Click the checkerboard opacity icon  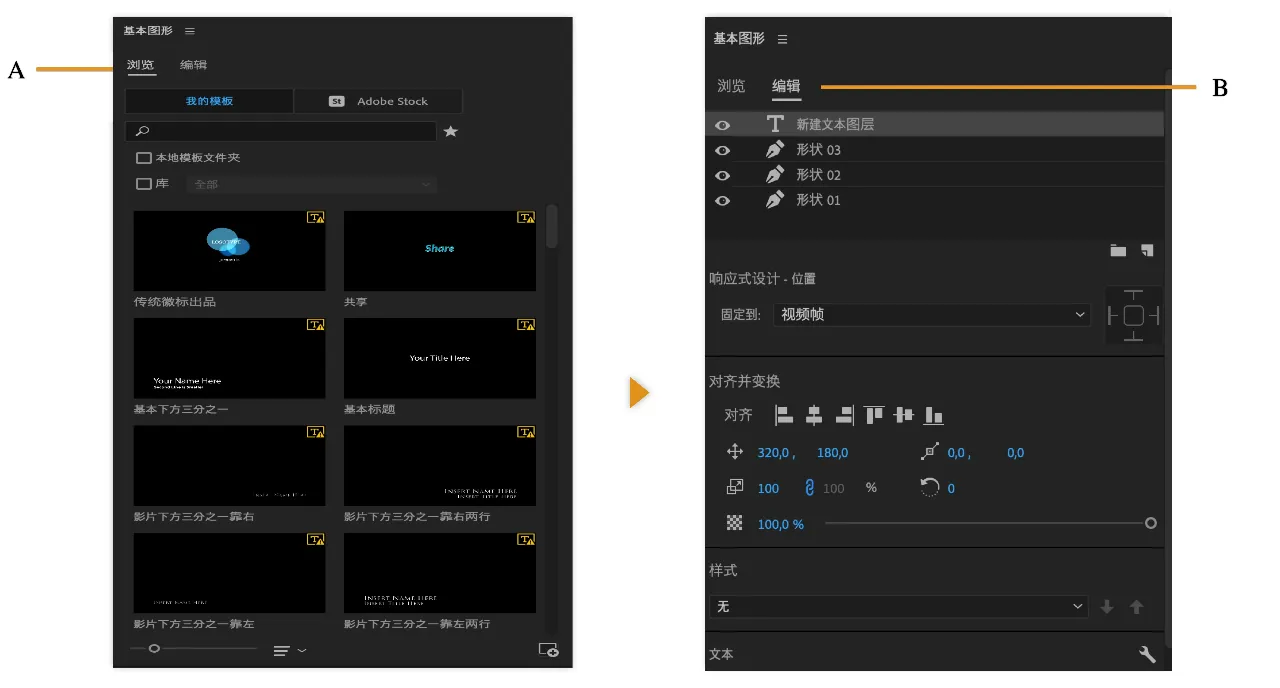coord(735,523)
